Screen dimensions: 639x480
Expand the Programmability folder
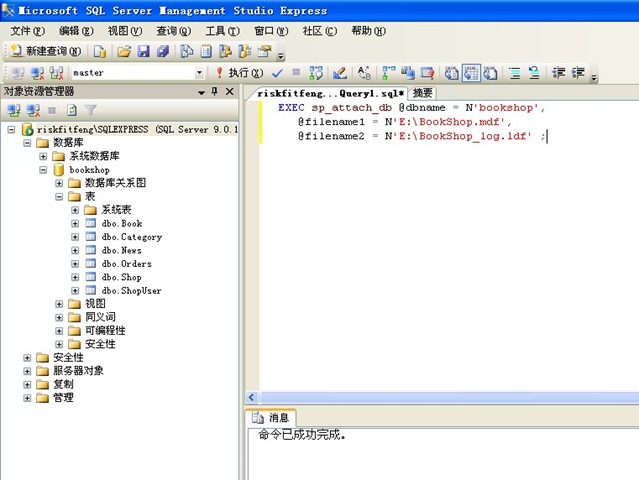[x=59, y=331]
